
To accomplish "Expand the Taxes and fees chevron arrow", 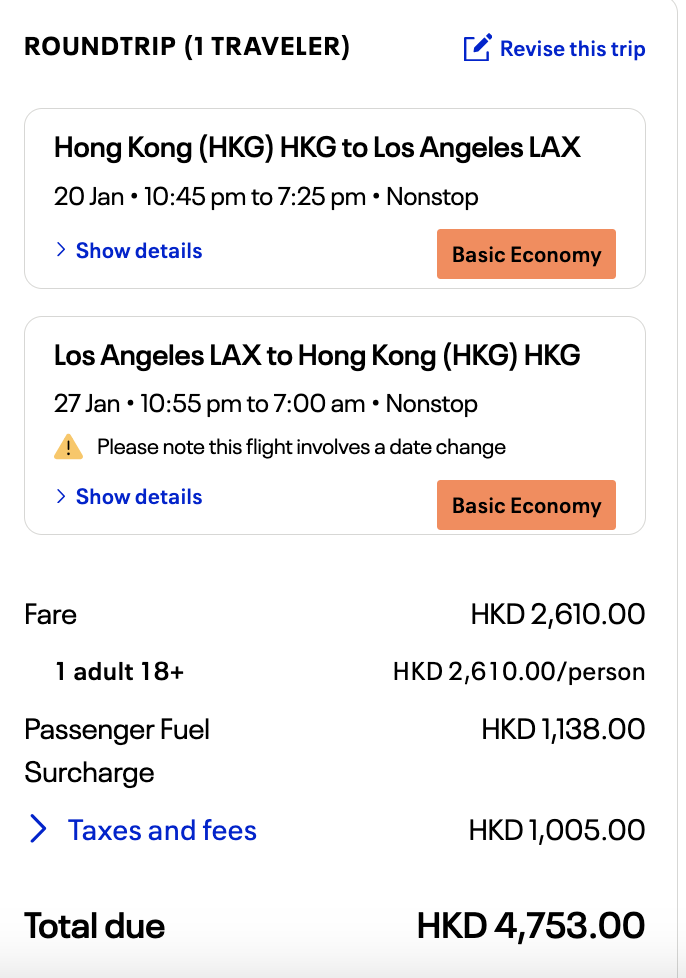I will coord(38,830).
